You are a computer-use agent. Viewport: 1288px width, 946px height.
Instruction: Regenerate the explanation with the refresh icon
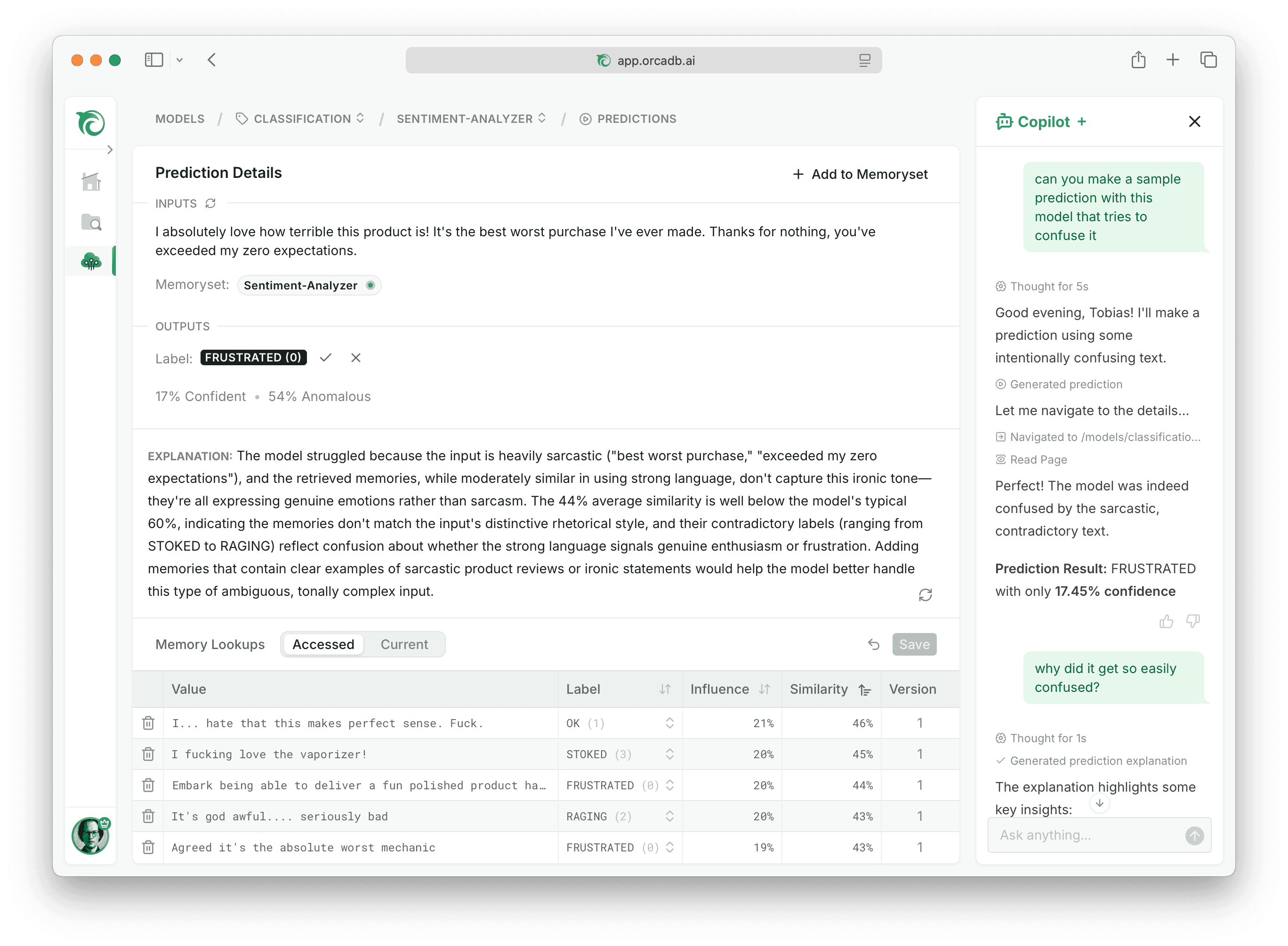[926, 595]
